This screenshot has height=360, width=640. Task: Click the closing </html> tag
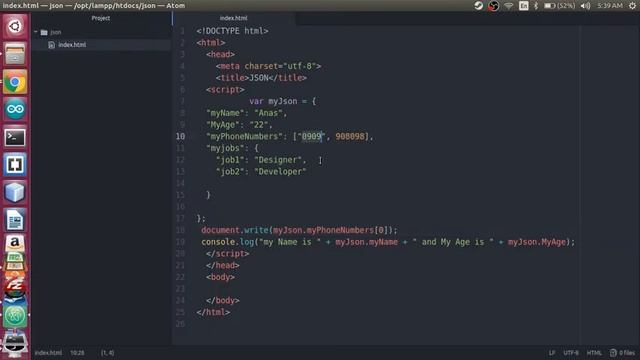(x=213, y=312)
